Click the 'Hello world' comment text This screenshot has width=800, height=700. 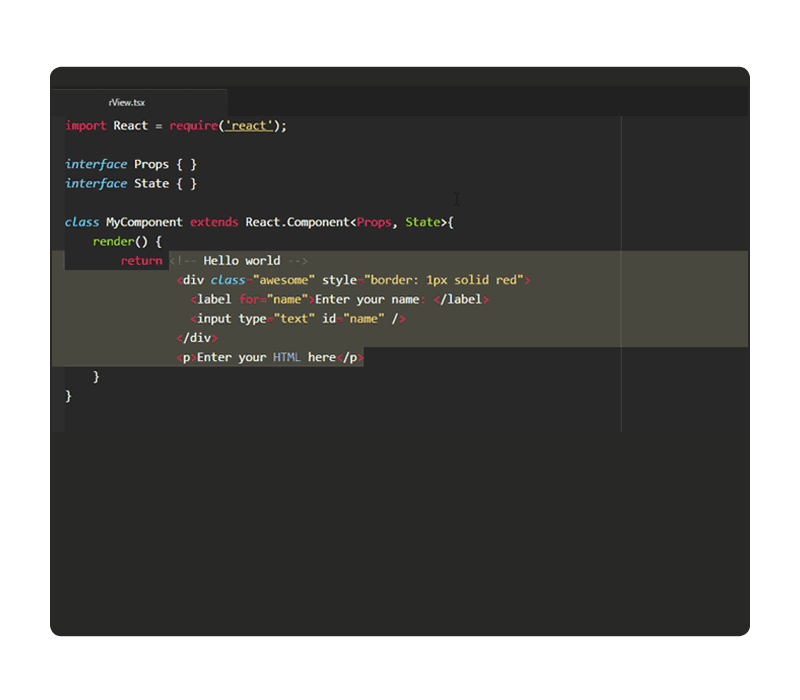tap(242, 261)
